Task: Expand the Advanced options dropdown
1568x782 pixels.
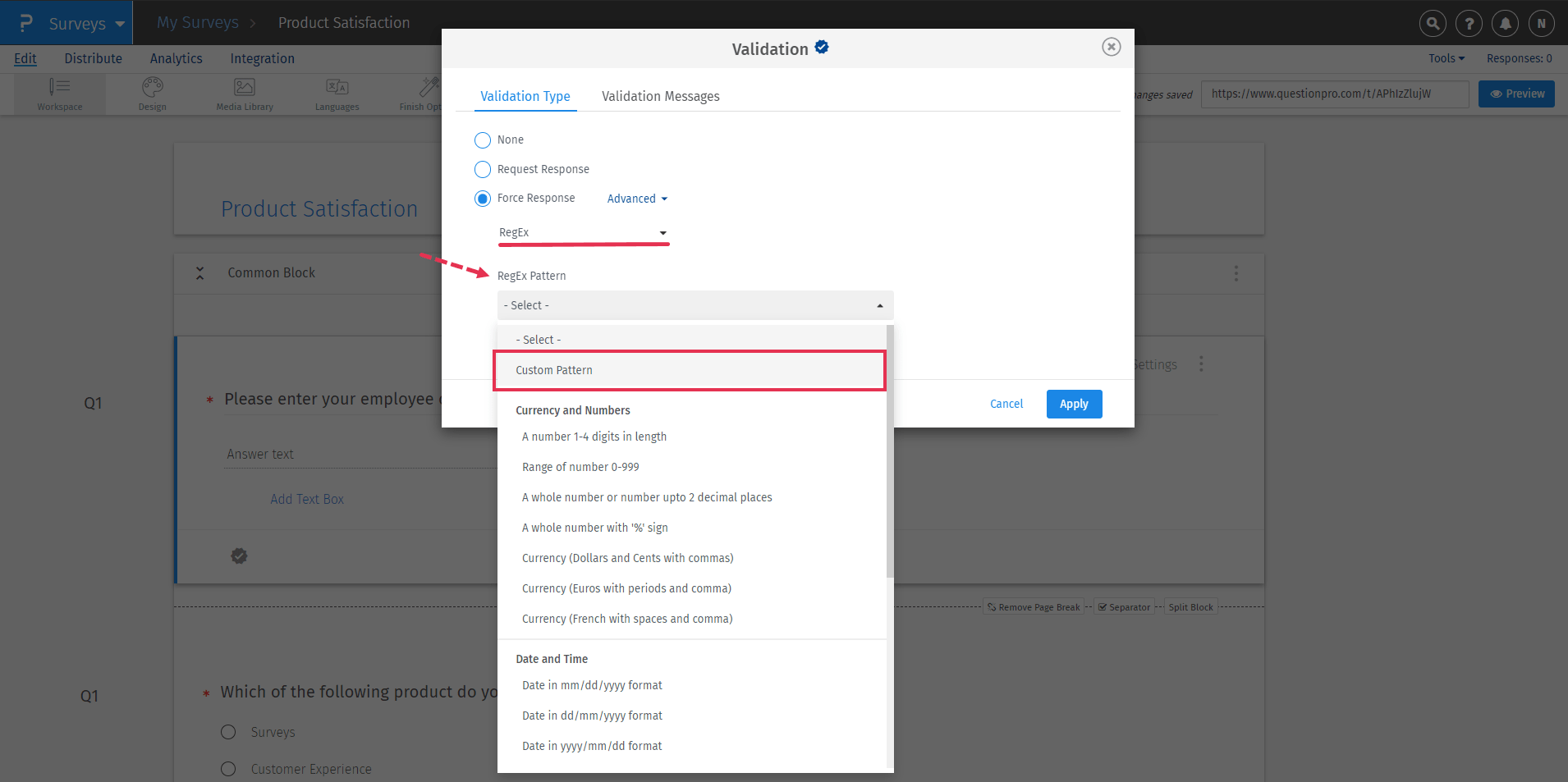Action: click(637, 199)
